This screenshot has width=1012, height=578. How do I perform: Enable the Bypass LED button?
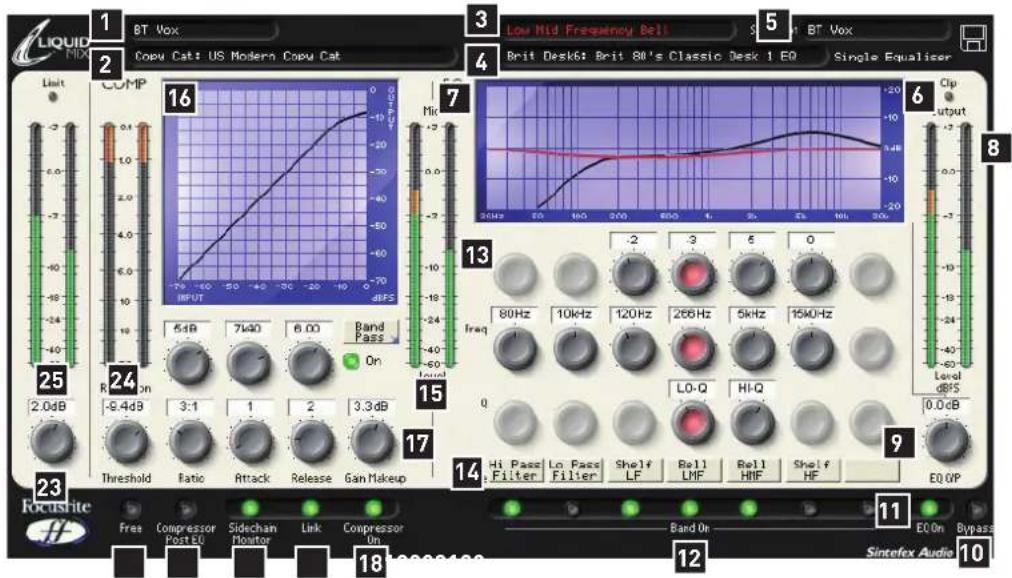click(977, 509)
